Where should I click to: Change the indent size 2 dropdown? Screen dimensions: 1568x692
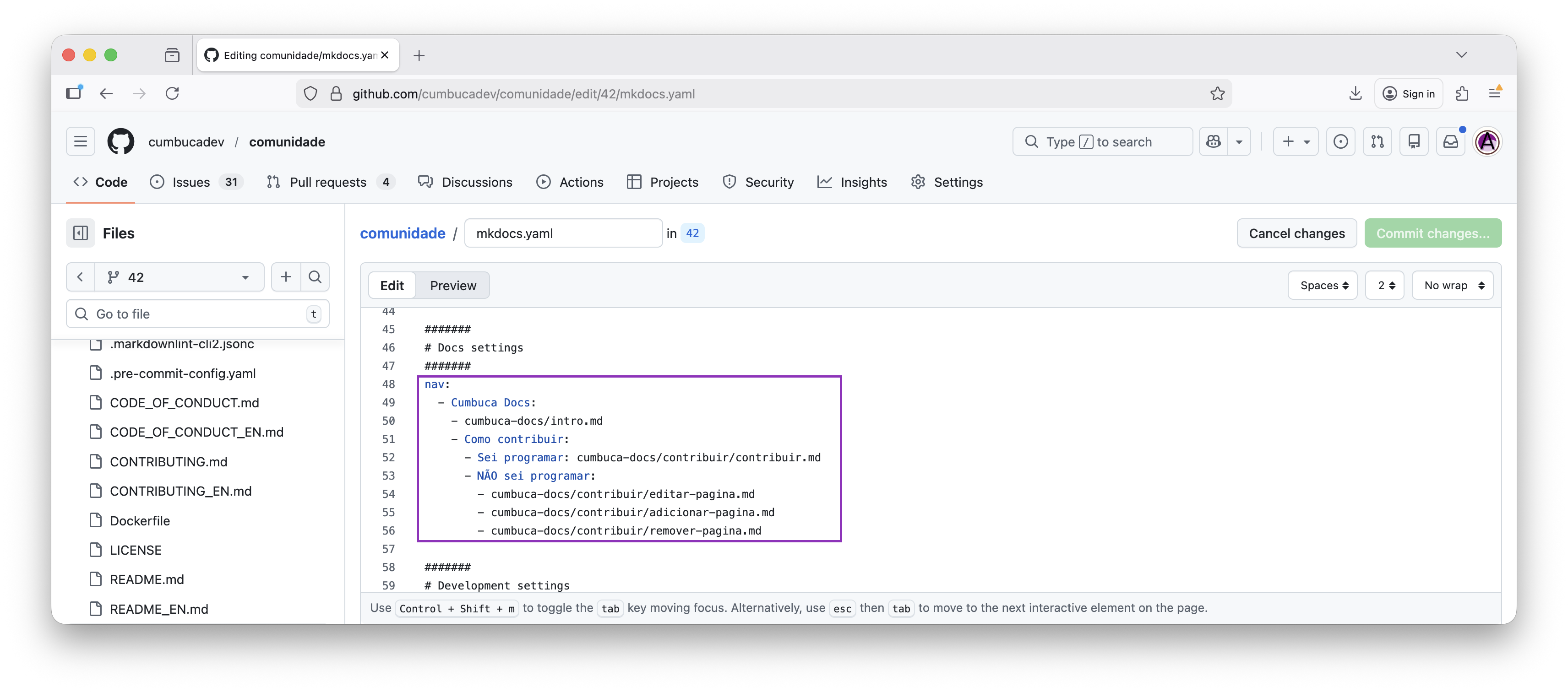tap(1385, 285)
